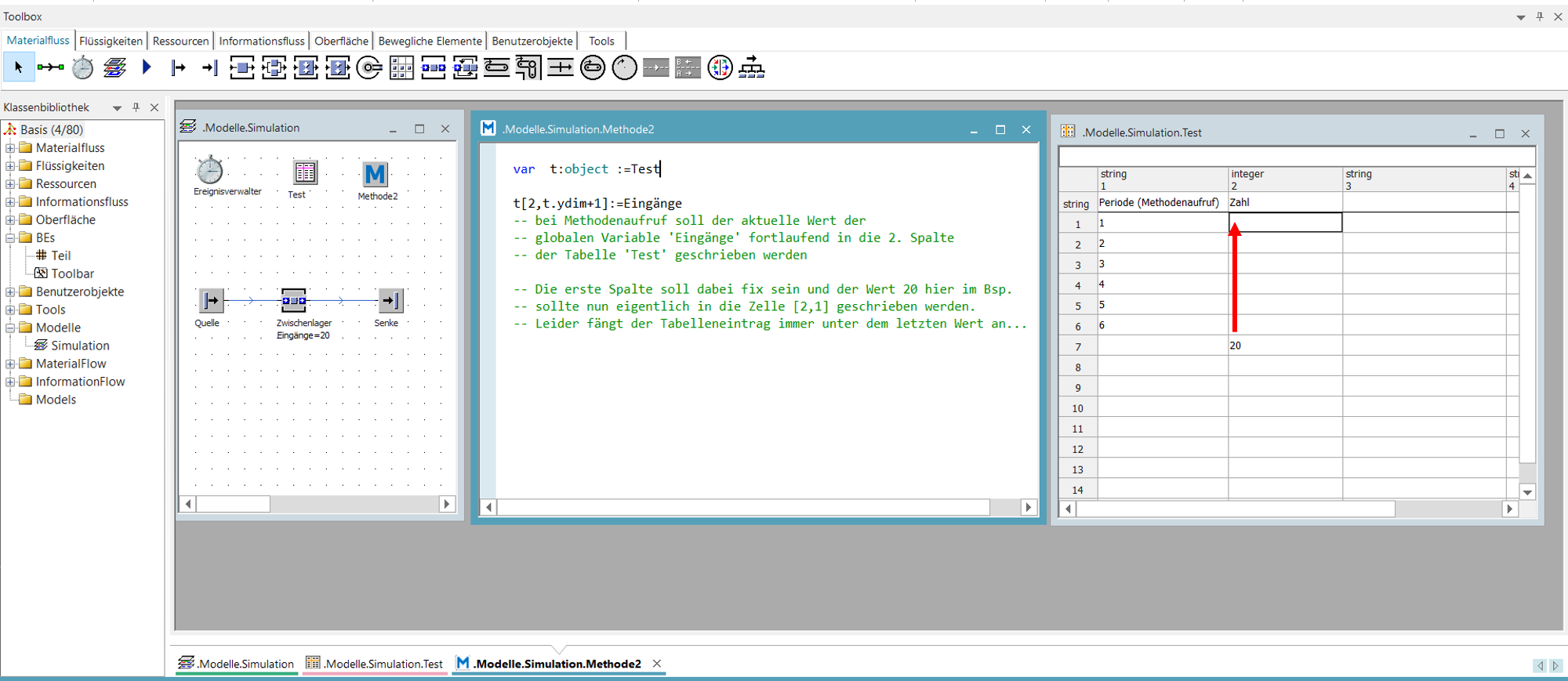Screen dimensions: 1568x681
Task: Click the Periode (Methodenaufruf) header cell
Action: (1163, 202)
